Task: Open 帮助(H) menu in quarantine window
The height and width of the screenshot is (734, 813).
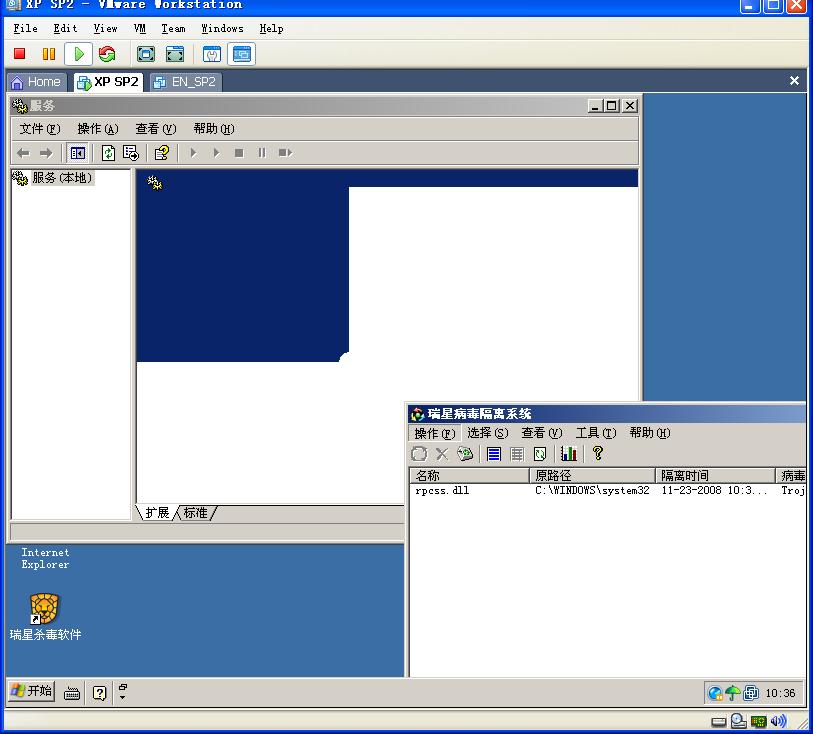Action: [650, 433]
